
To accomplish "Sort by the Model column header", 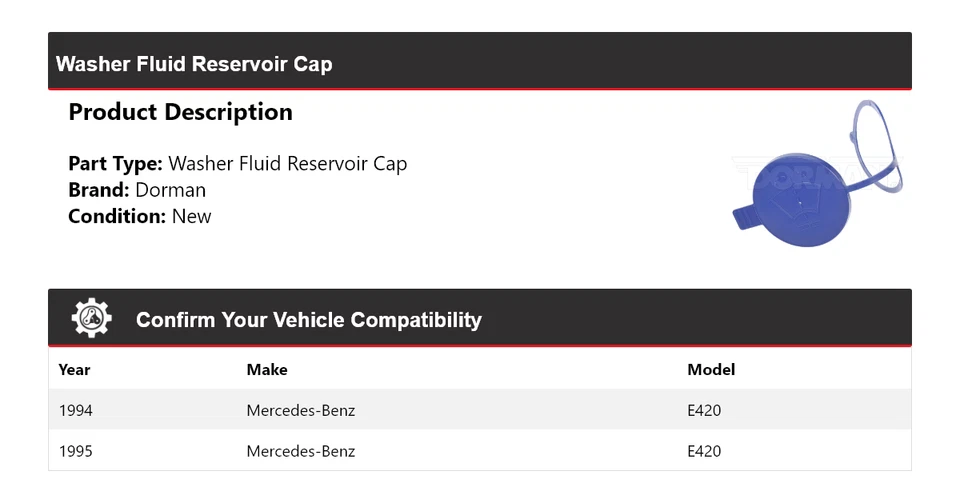I will tap(711, 370).
